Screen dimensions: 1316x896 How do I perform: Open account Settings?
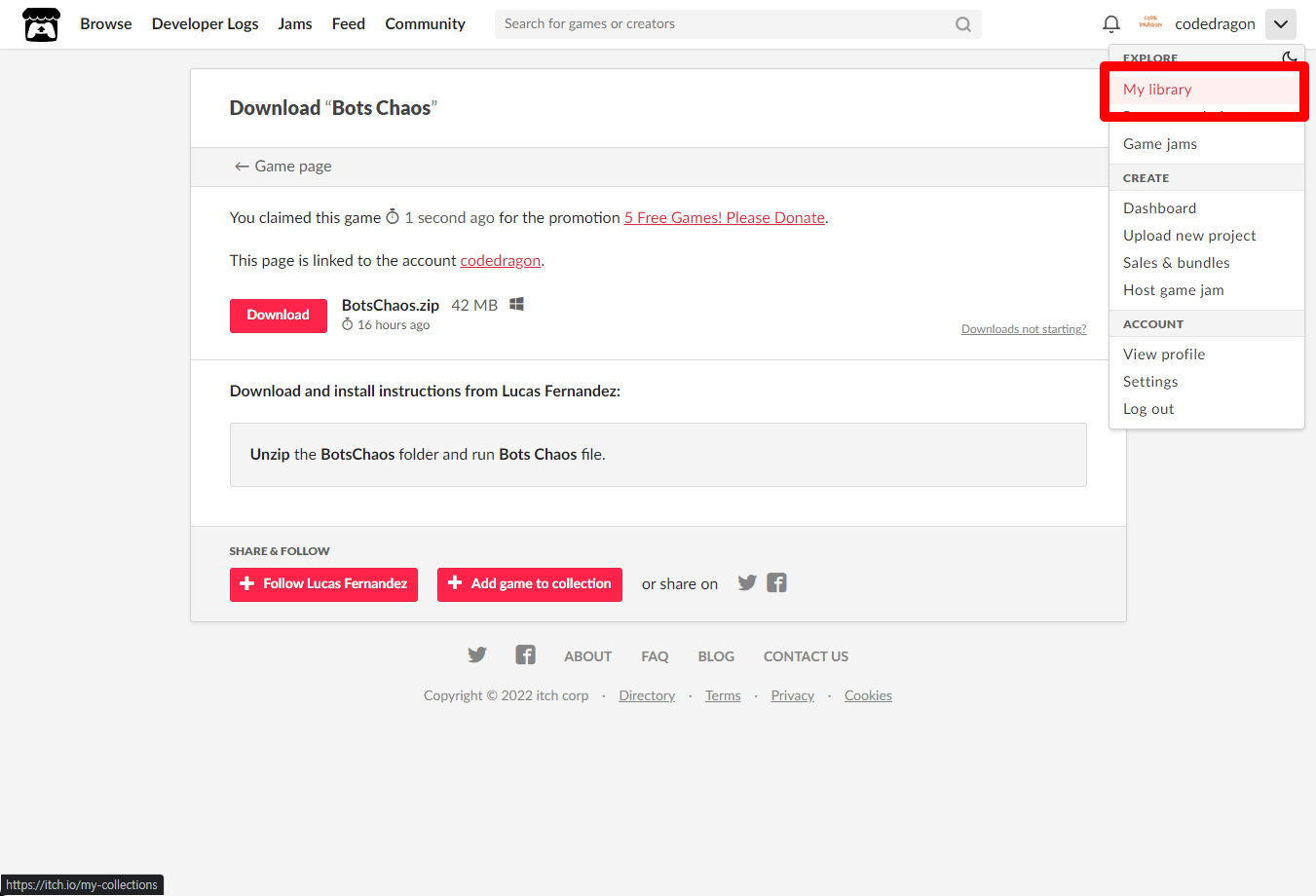1207,382
